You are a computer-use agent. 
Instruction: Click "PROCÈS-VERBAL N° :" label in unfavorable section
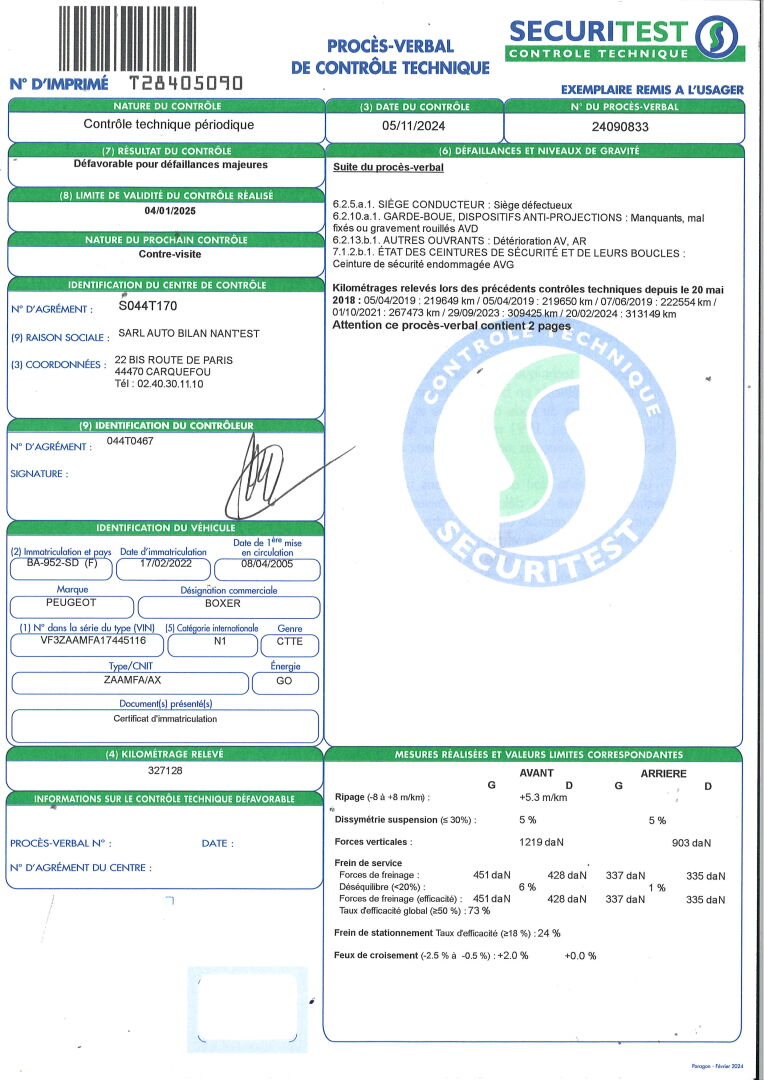point(61,844)
